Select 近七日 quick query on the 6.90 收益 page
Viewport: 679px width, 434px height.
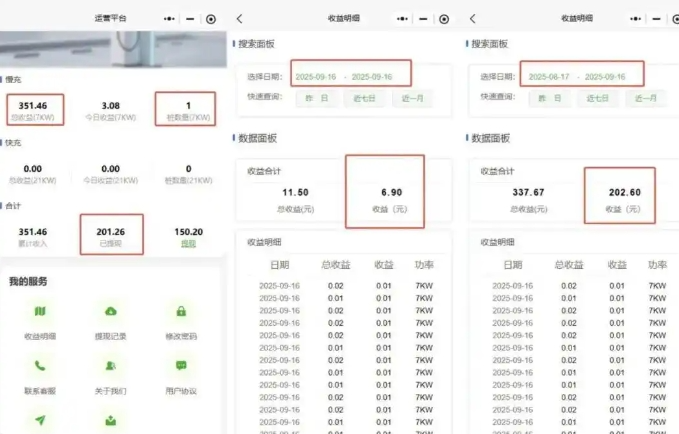click(362, 98)
